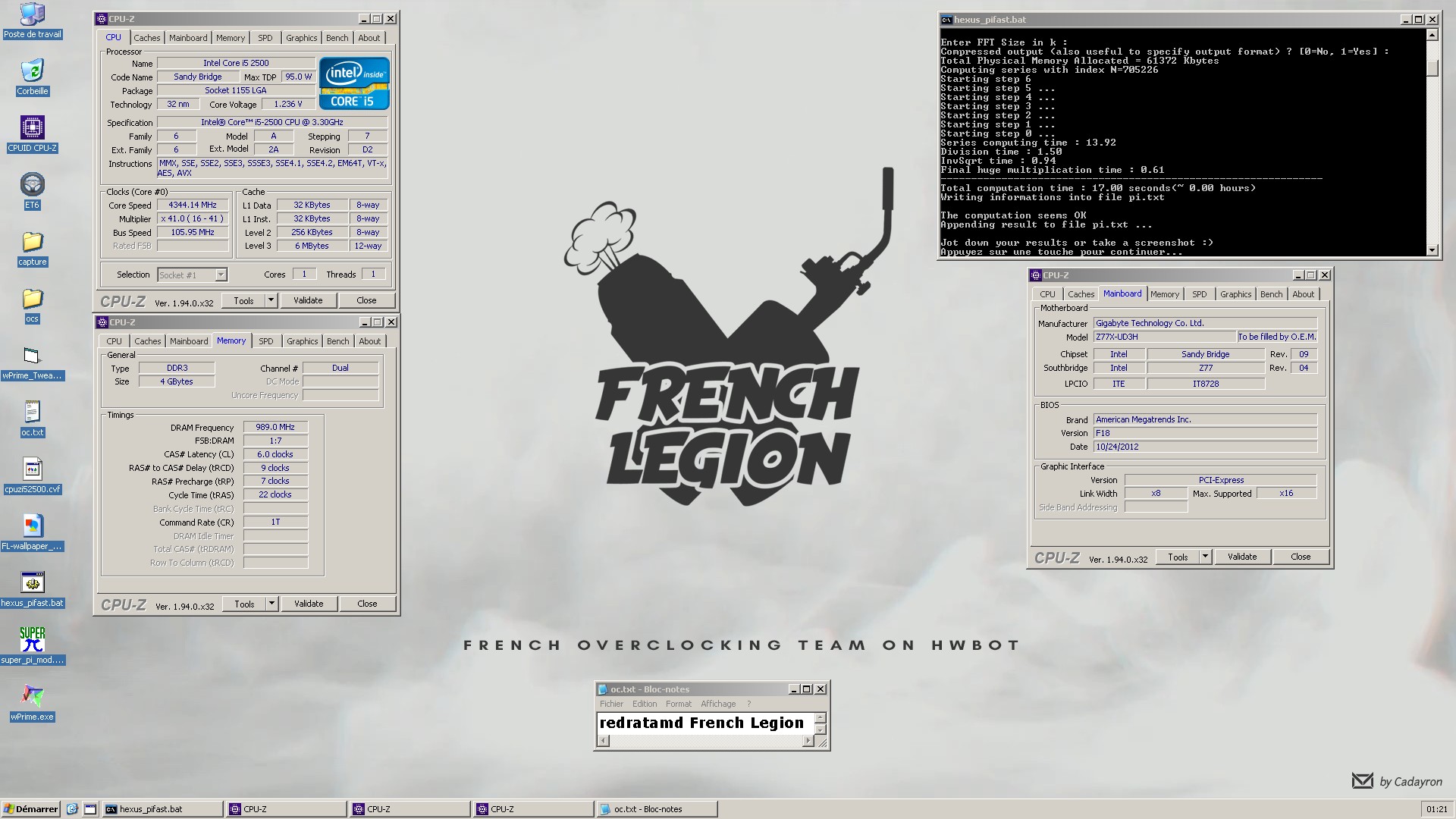Open Mainboard tab in Memory window
Screen dimensions: 1456x819
(x=189, y=341)
